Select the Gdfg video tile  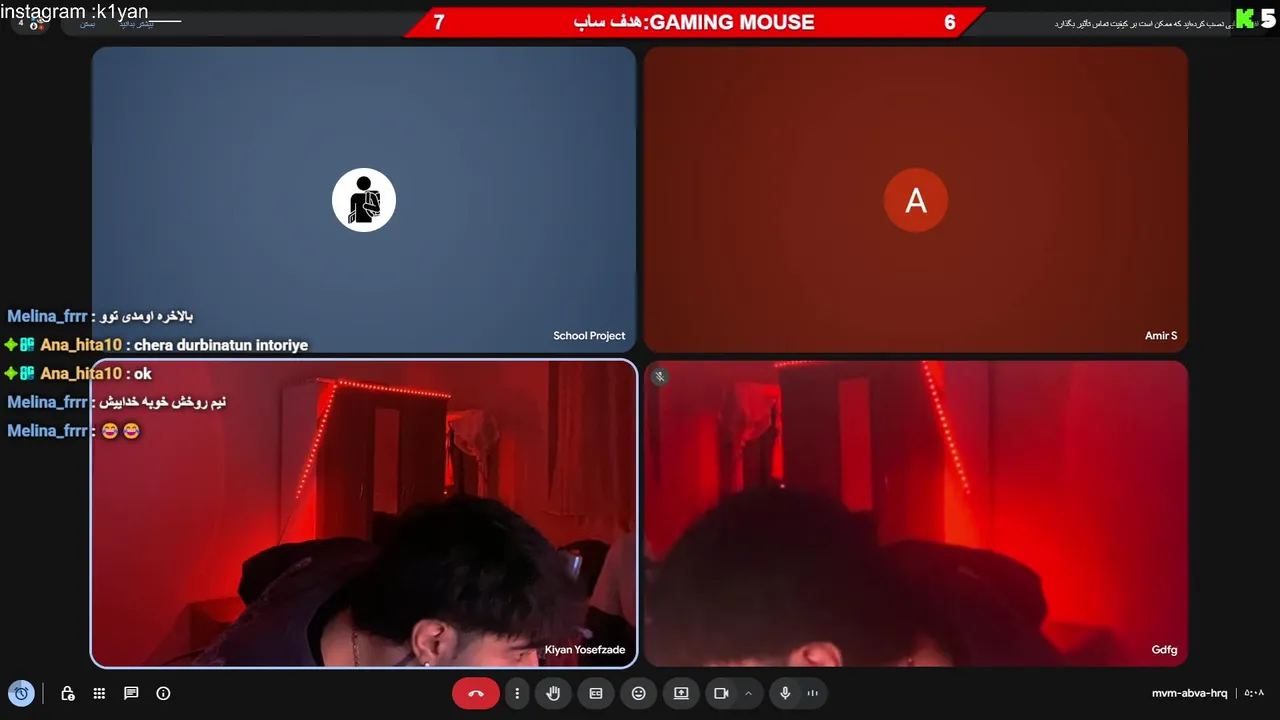[916, 513]
